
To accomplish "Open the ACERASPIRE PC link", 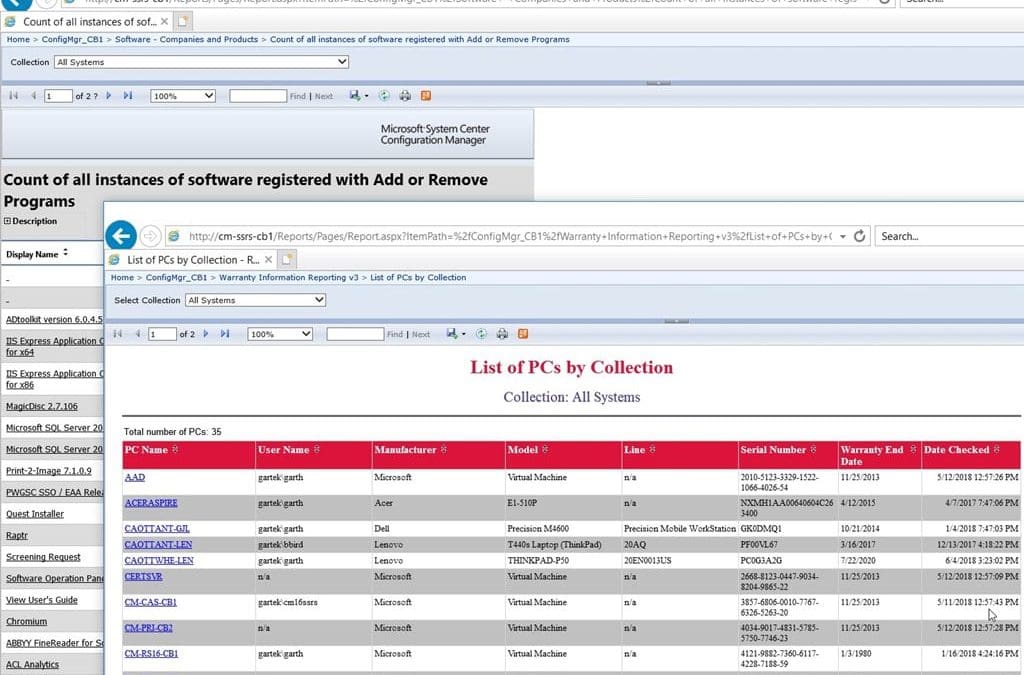I will click(151, 503).
